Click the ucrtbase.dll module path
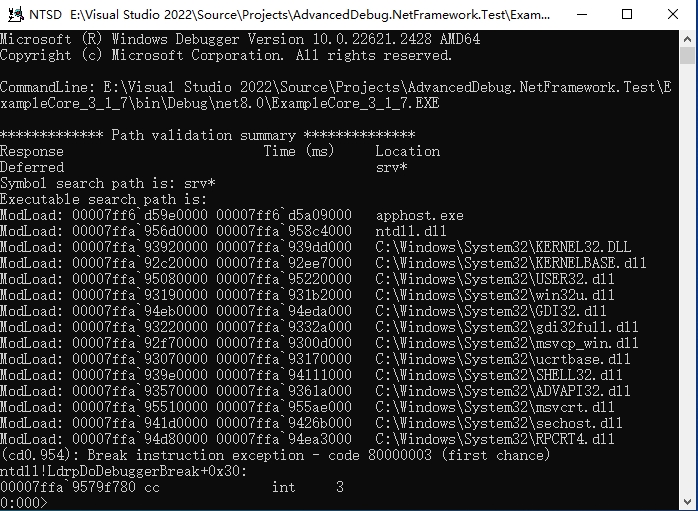 503,359
